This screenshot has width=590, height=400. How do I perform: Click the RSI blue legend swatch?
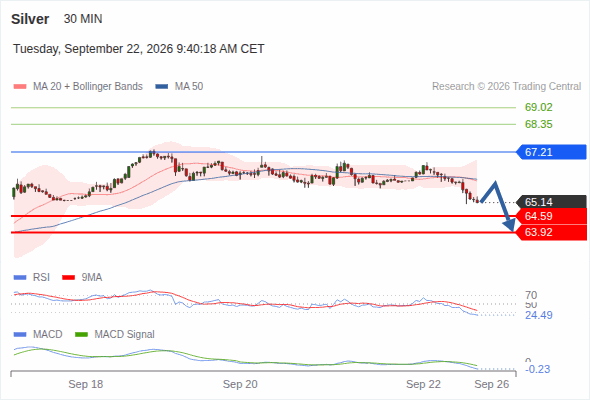pyautogui.click(x=20, y=278)
